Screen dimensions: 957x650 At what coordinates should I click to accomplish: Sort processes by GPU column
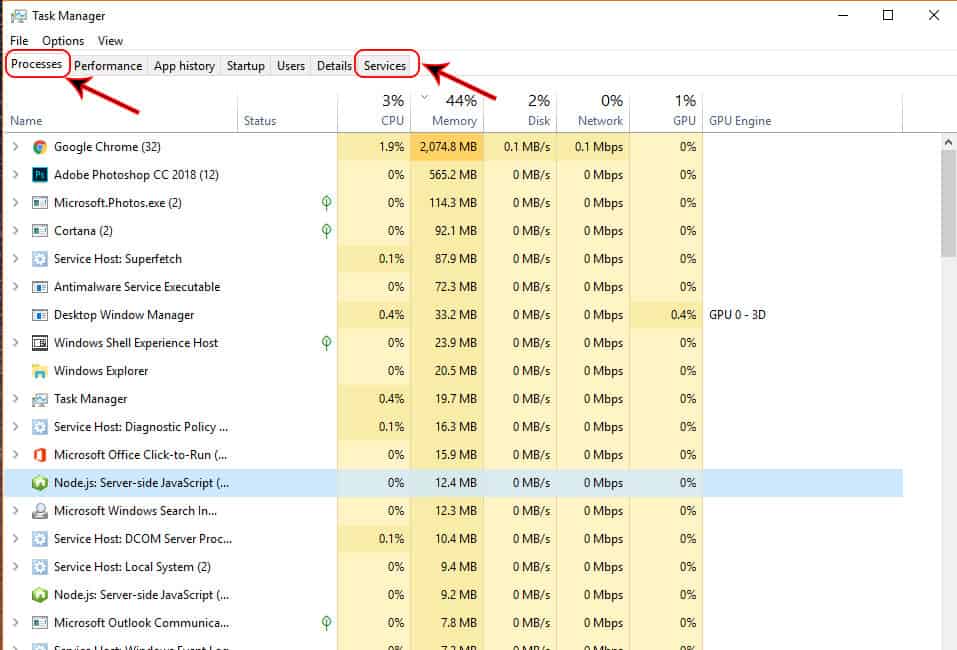666,112
